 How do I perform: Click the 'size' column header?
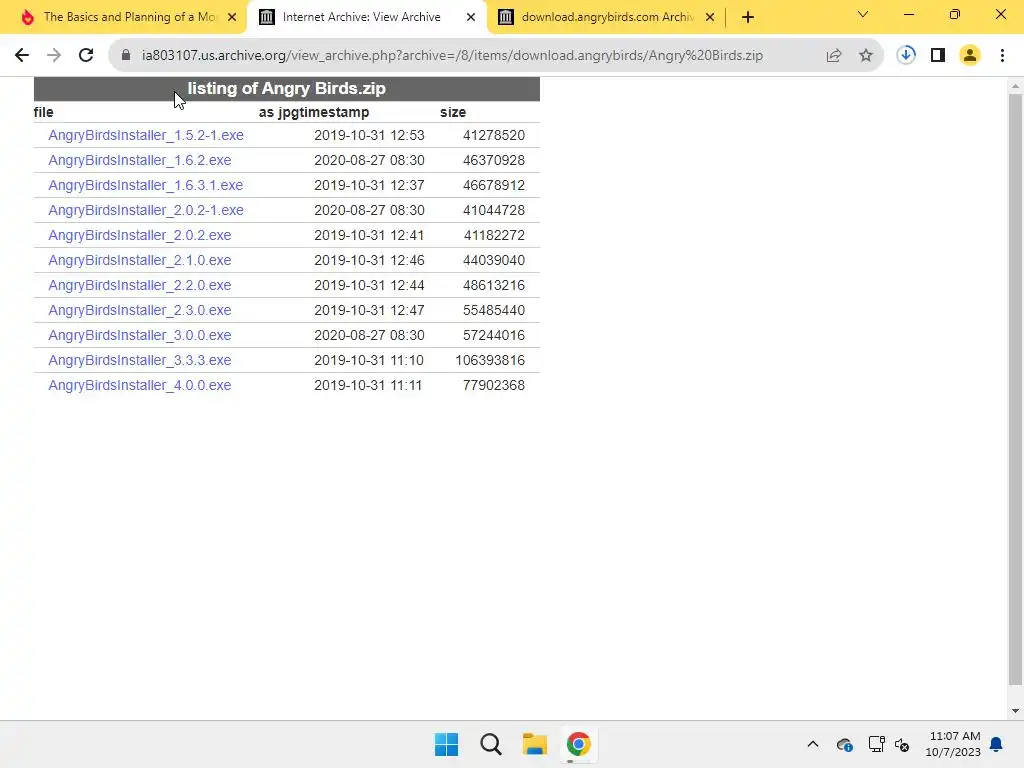pyautogui.click(x=453, y=112)
